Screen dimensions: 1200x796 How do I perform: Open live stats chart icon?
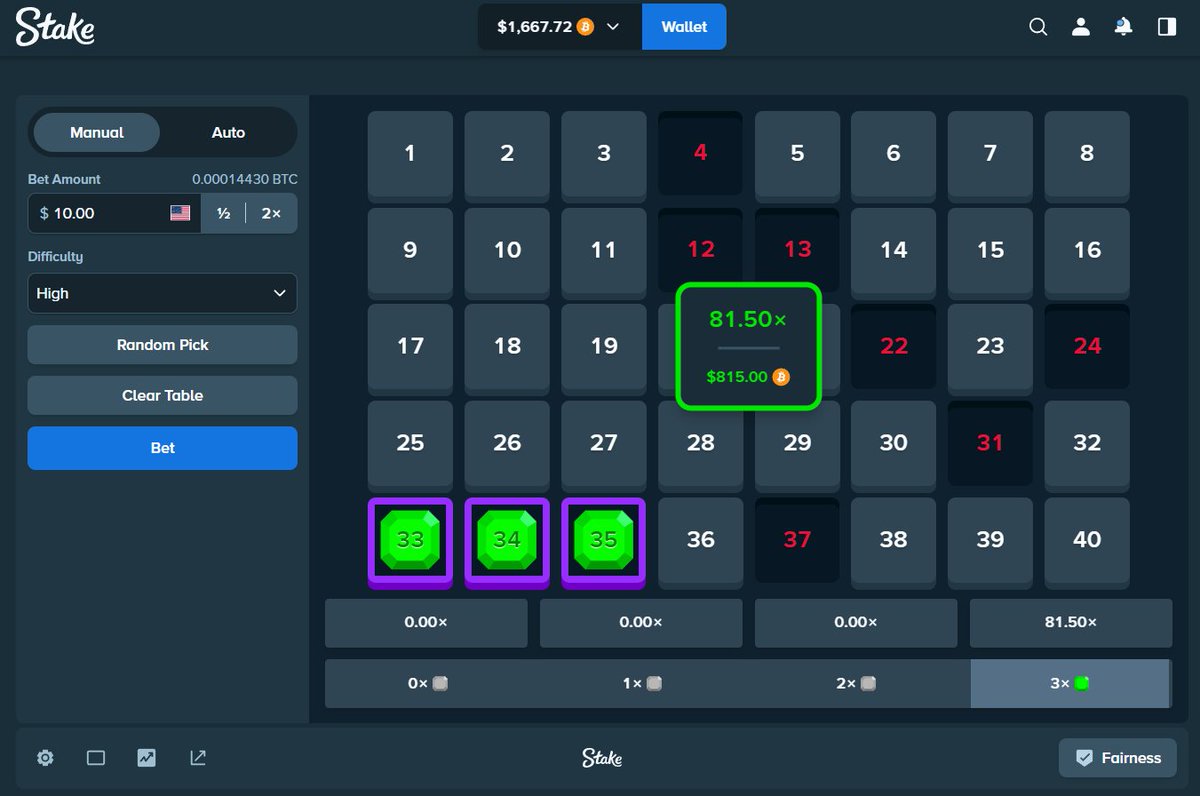click(147, 758)
